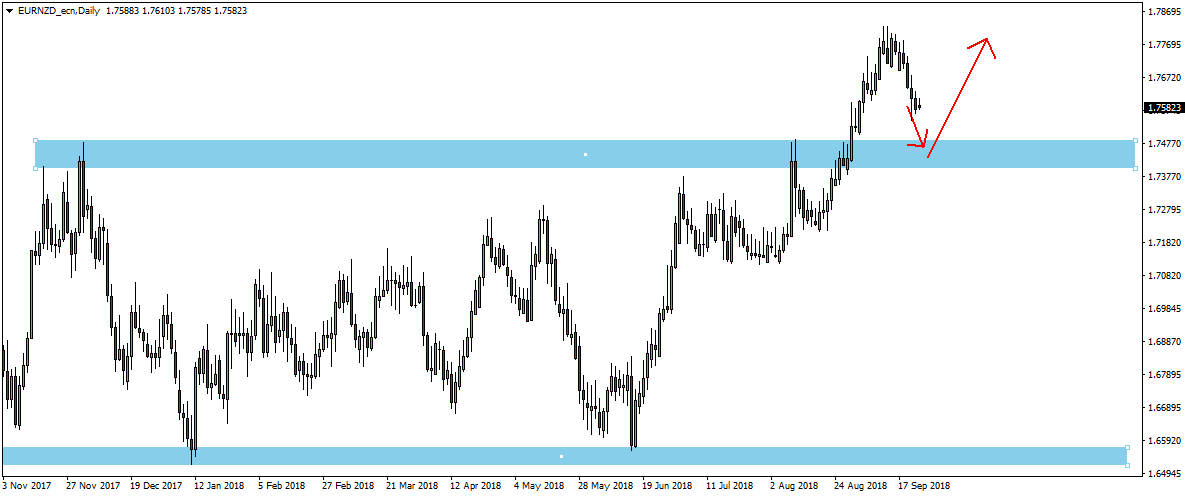Grab the center handle of upper blue rectangle

point(585,155)
